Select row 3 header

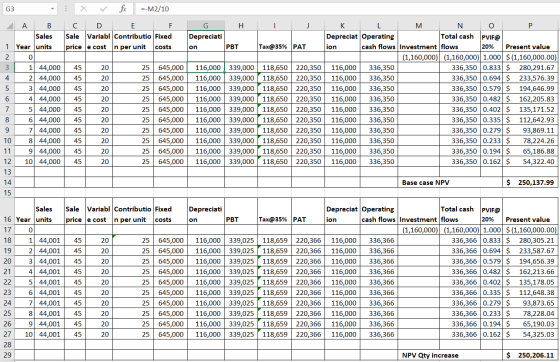[7, 67]
